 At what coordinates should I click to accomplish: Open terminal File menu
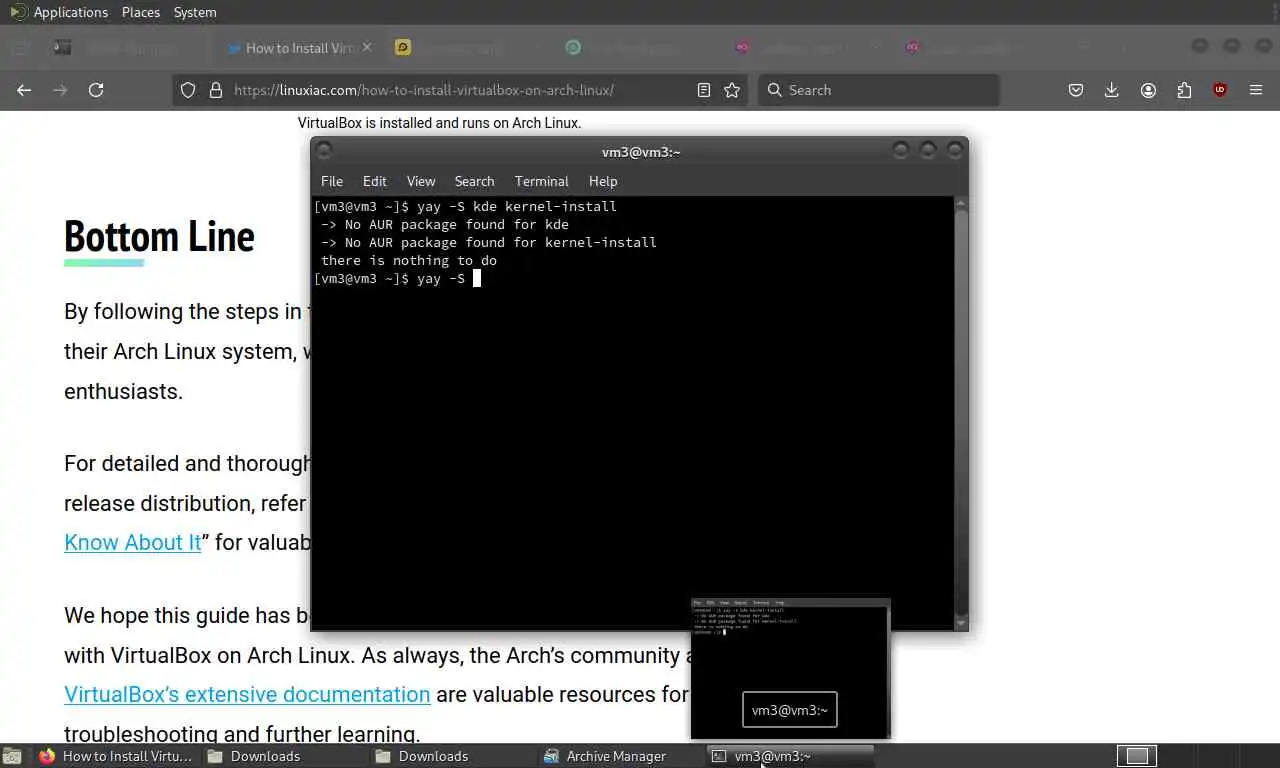[332, 181]
